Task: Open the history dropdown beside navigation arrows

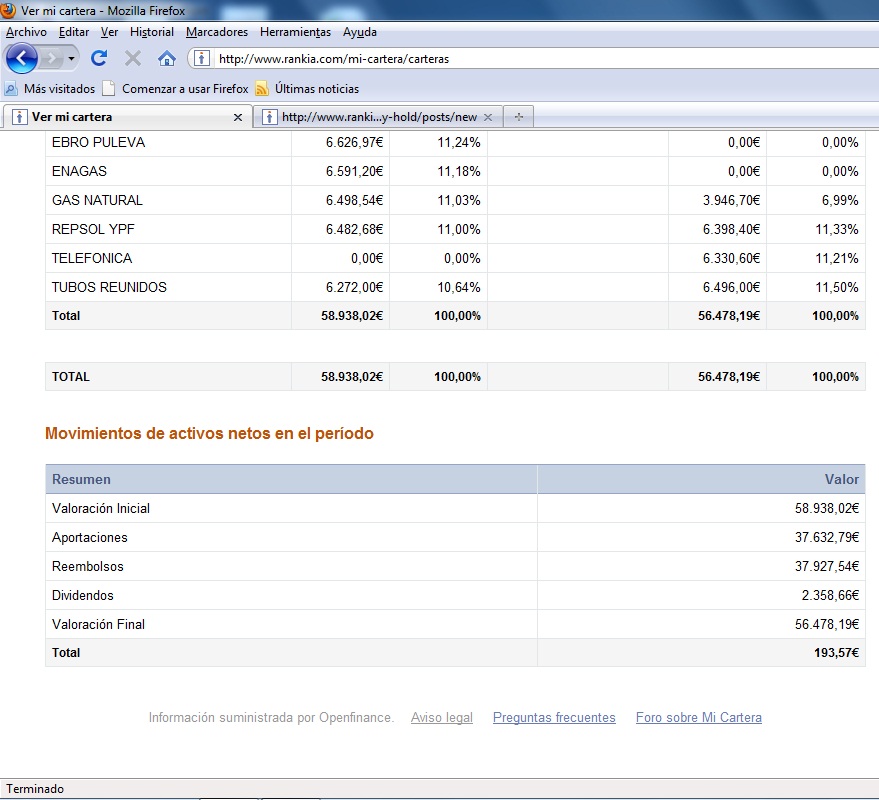Action: point(72,58)
